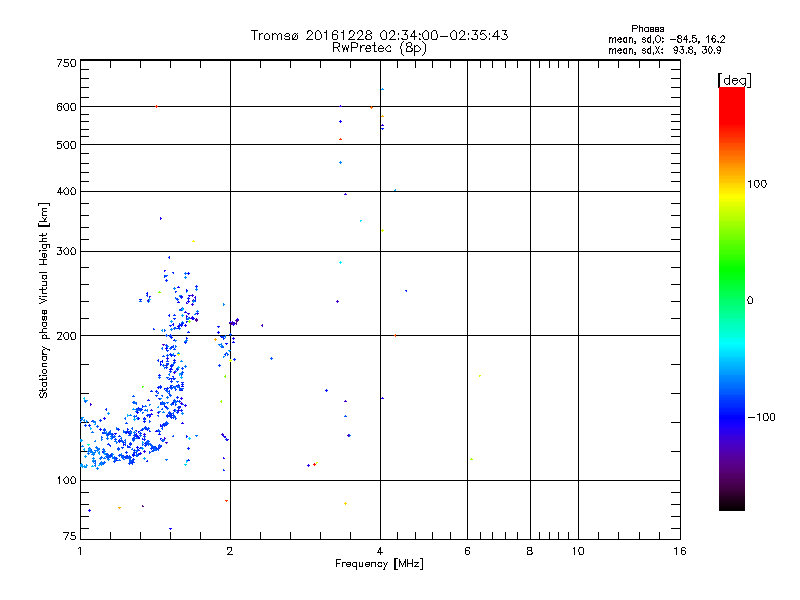Click the '-100' colorbar tick label
Screen dimensions: 800x600
coord(761,417)
